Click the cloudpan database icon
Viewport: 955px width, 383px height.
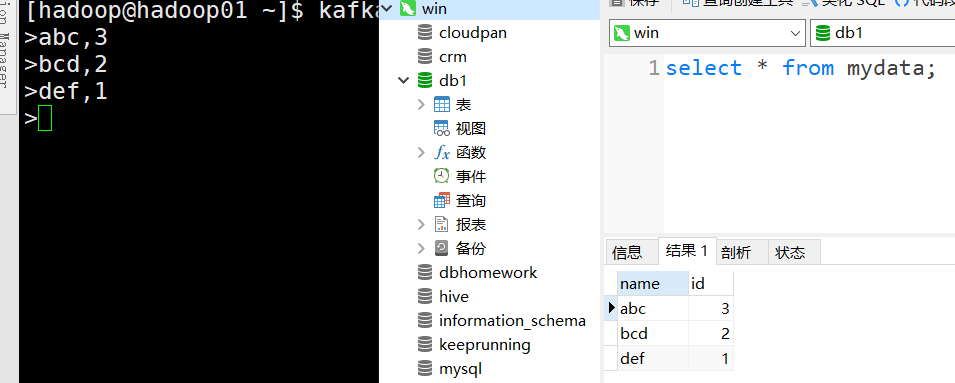click(425, 33)
